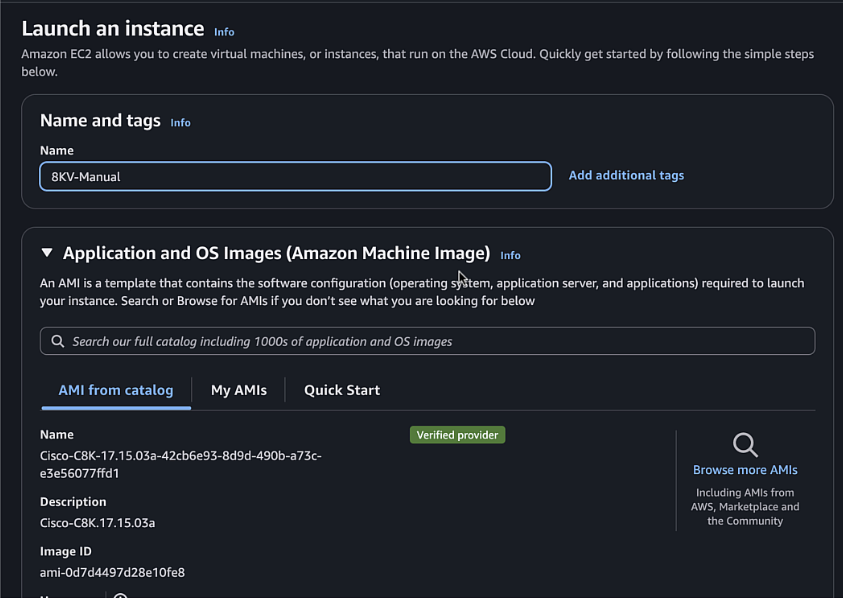
Task: Click the Description label under AMI name
Action: pyautogui.click(x=73, y=502)
